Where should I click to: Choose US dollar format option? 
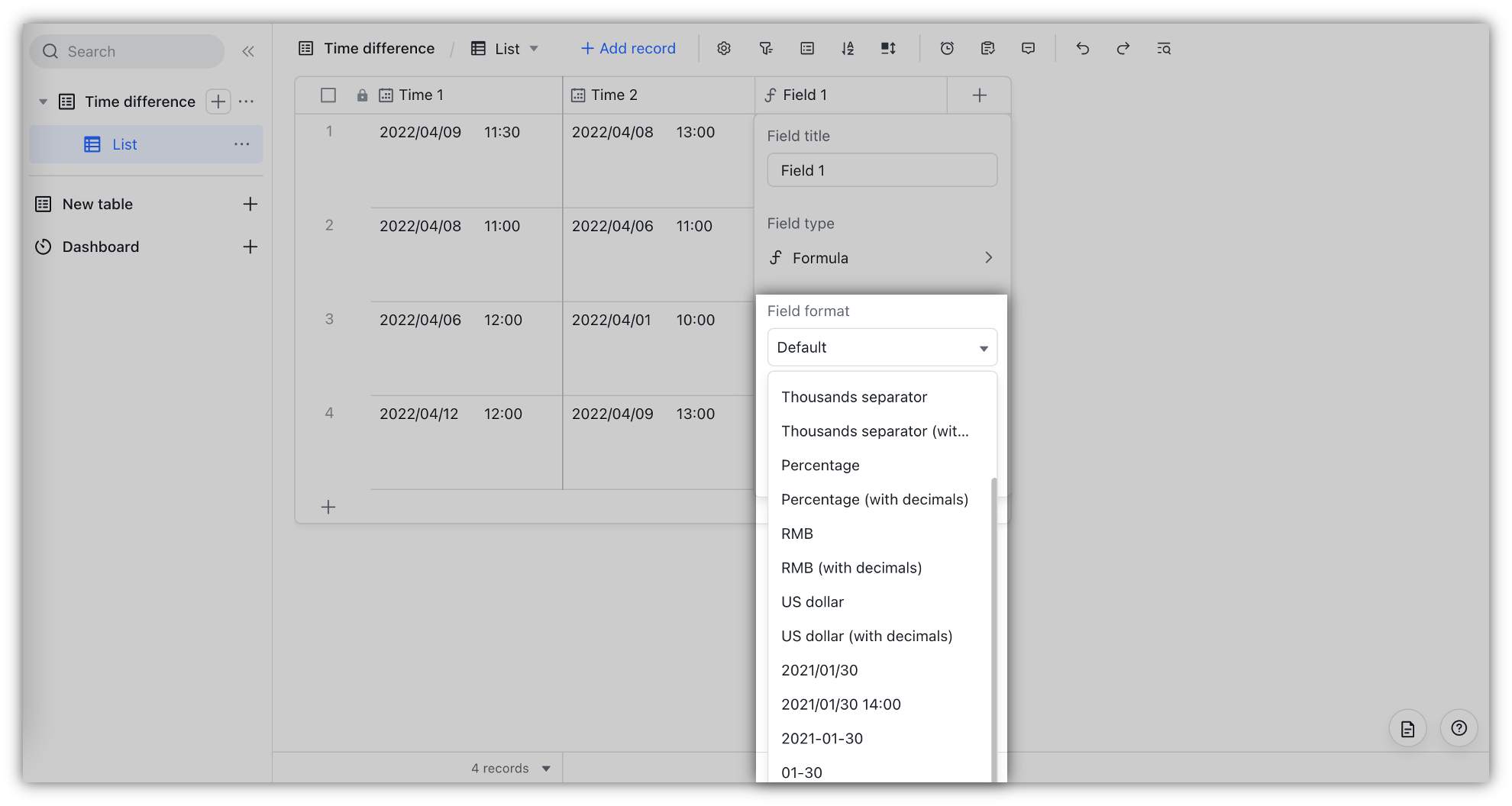[x=813, y=602]
